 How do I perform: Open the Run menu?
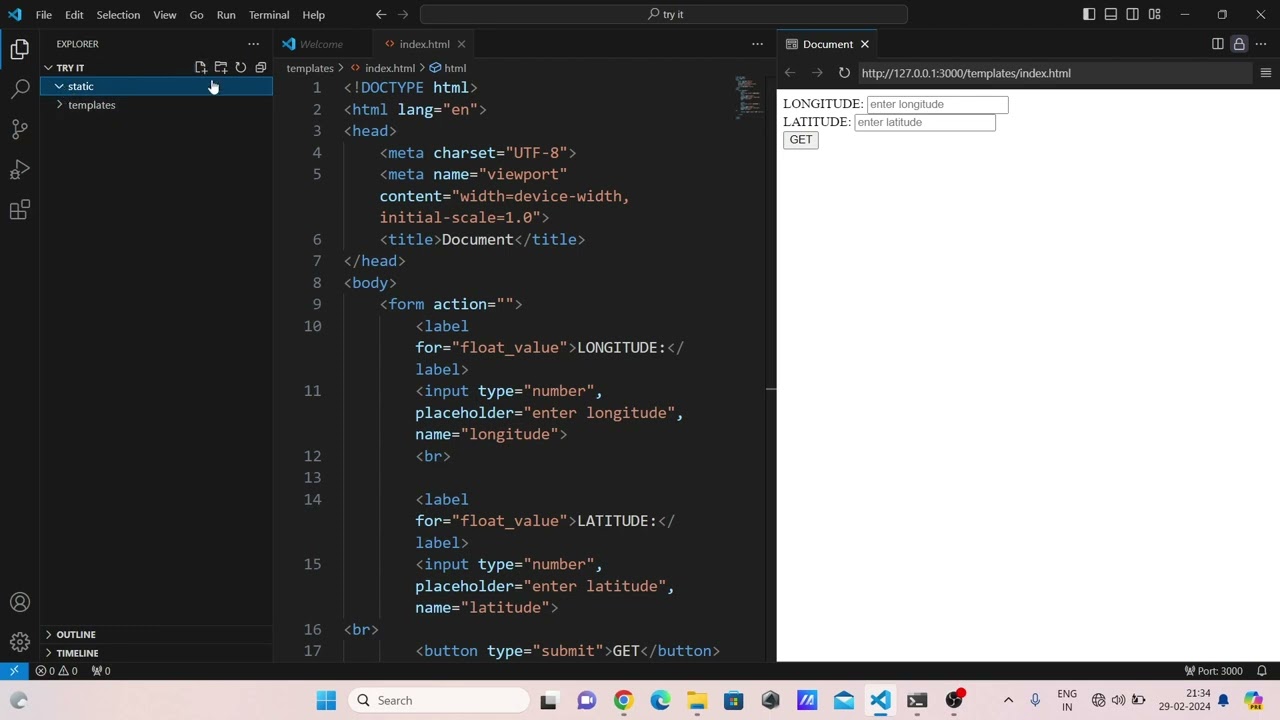click(x=226, y=15)
